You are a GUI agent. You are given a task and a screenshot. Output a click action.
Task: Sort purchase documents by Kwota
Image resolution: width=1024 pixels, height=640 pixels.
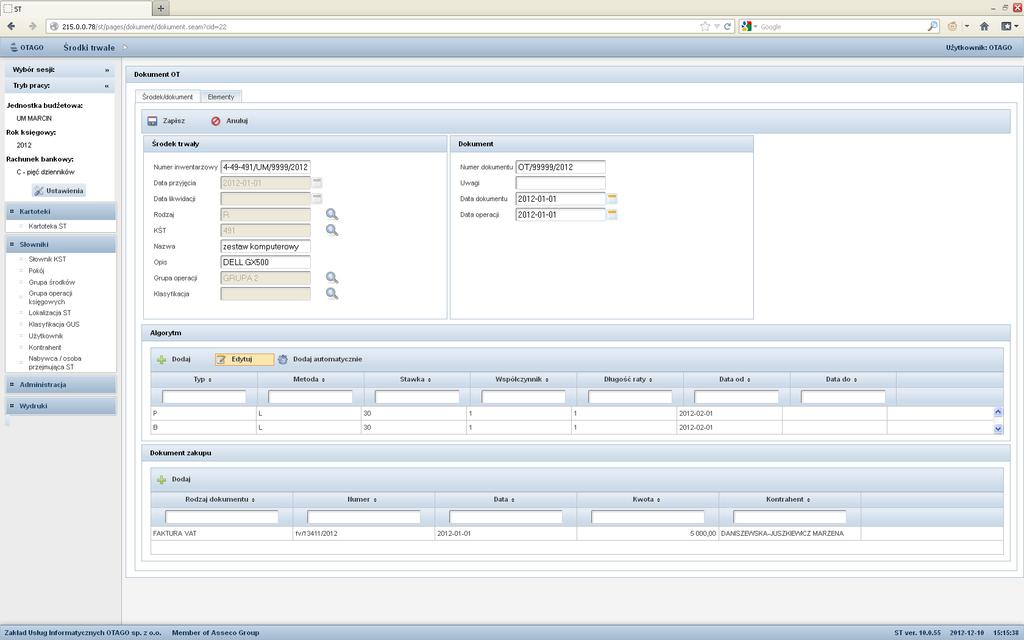647,500
